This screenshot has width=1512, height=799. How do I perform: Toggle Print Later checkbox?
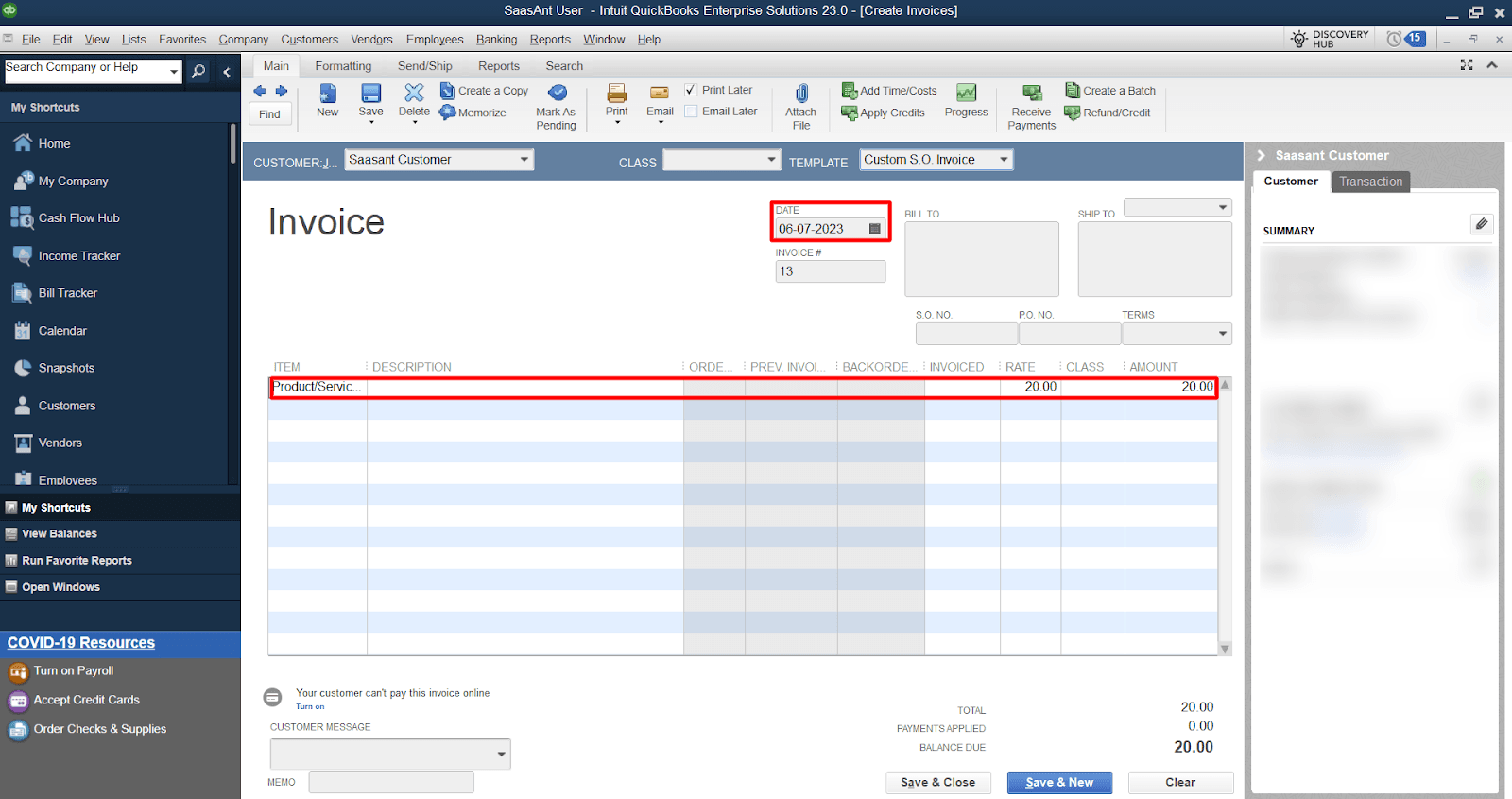[x=691, y=90]
